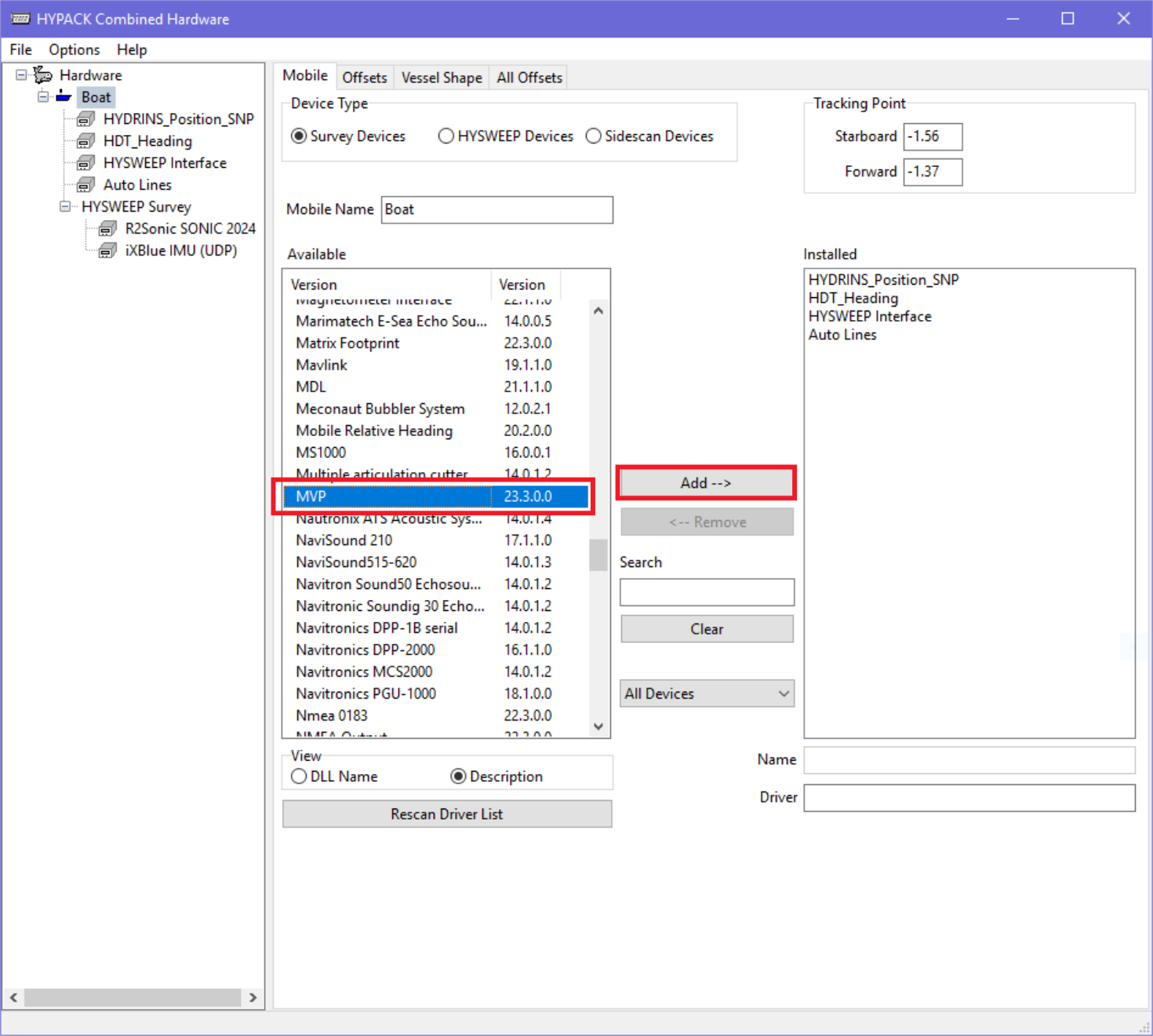
Task: Select Auto Lines in Installed list
Action: (842, 335)
